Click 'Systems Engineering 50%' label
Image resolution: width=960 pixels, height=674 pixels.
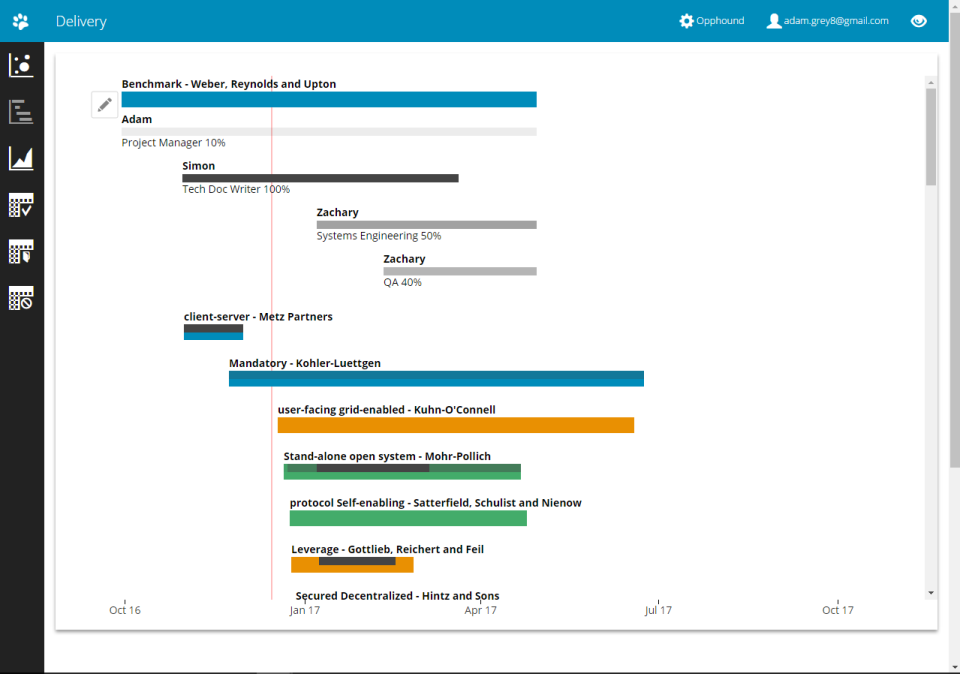tap(379, 236)
